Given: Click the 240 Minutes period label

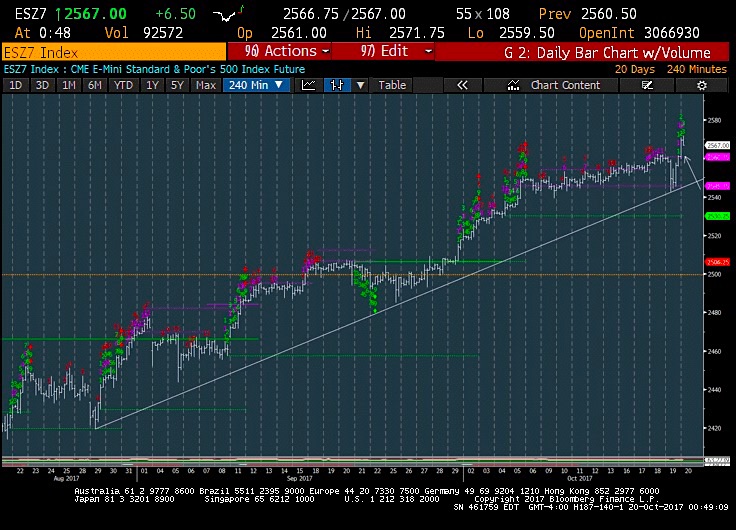Looking at the screenshot, I should coord(697,69).
